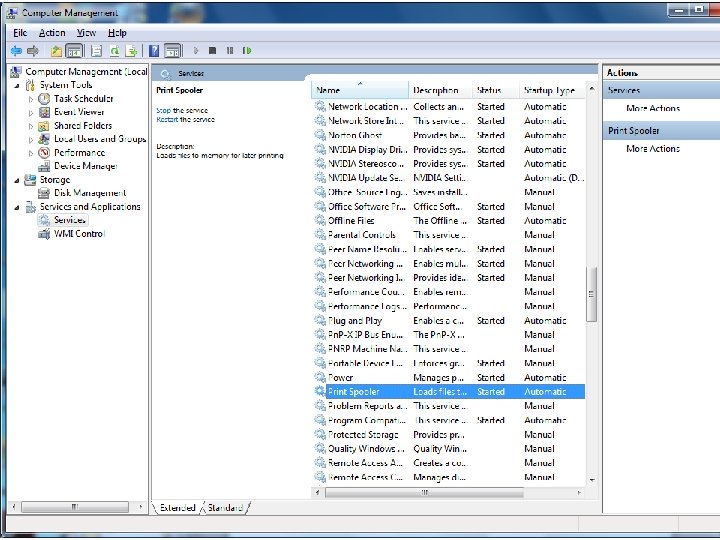This screenshot has height=540, width=720.
Task: Click the vertical scrollbar thumb of services list
Action: point(591,294)
